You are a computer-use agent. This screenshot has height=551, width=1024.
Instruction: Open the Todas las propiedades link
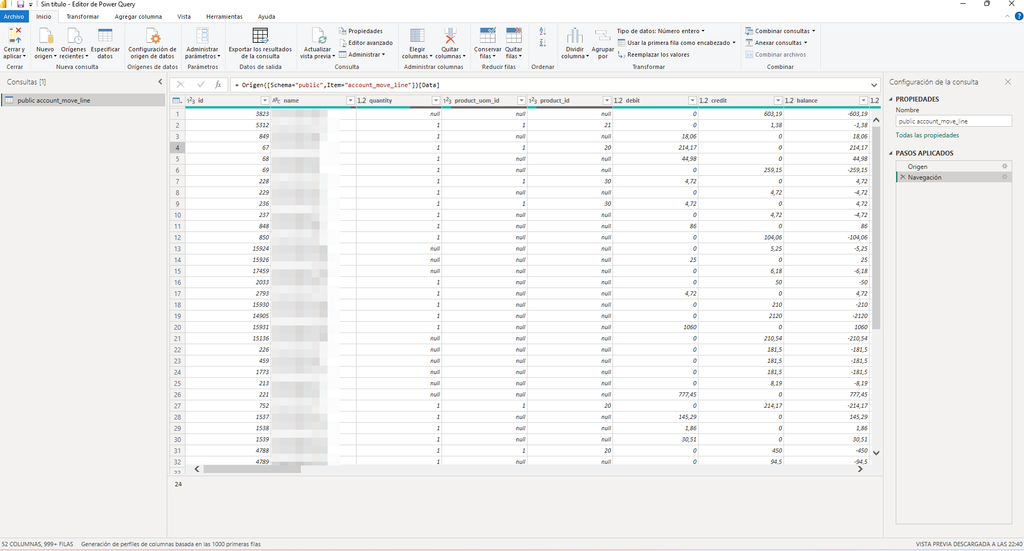pos(927,135)
